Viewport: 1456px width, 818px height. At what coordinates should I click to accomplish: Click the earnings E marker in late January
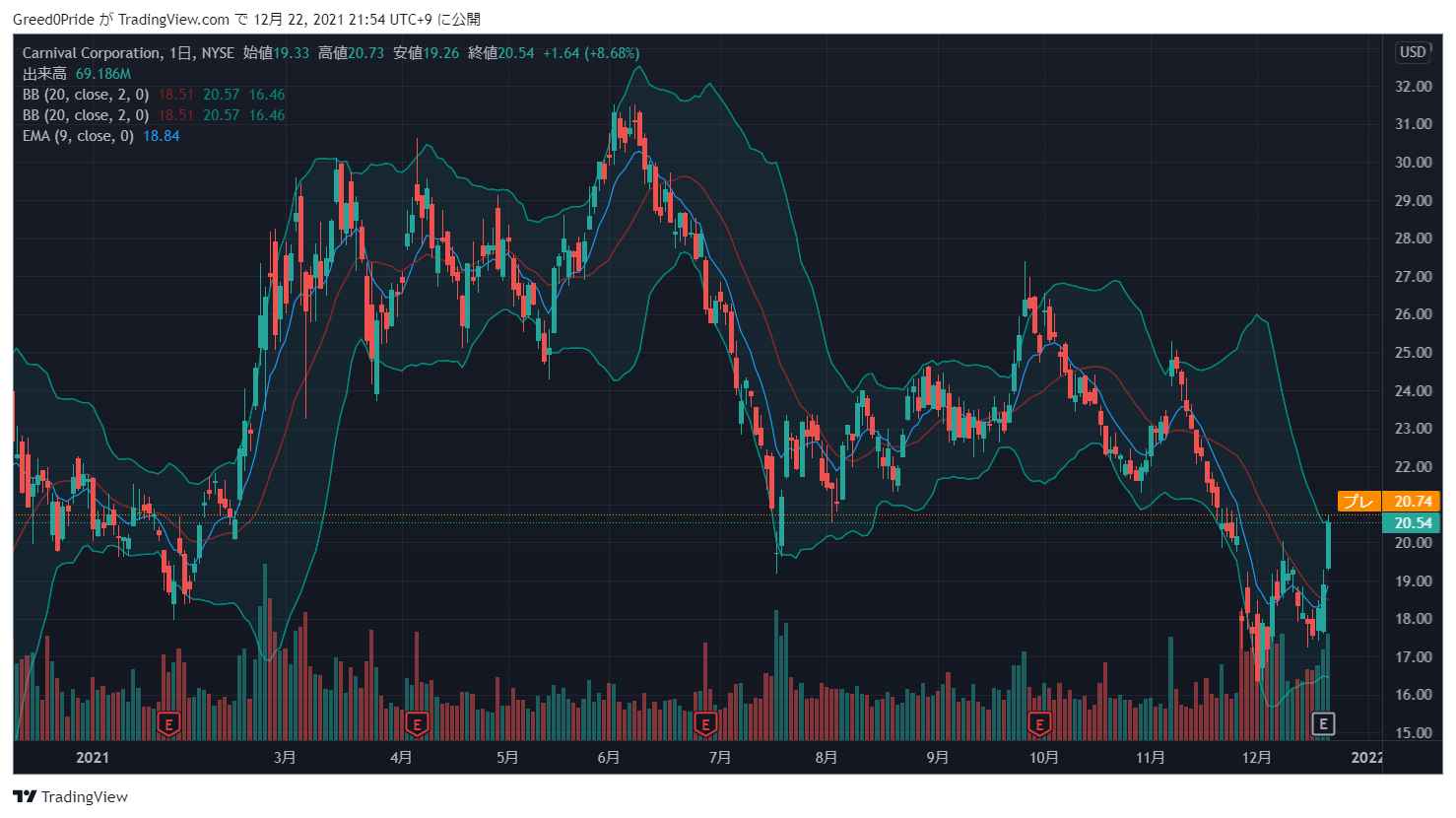click(169, 725)
